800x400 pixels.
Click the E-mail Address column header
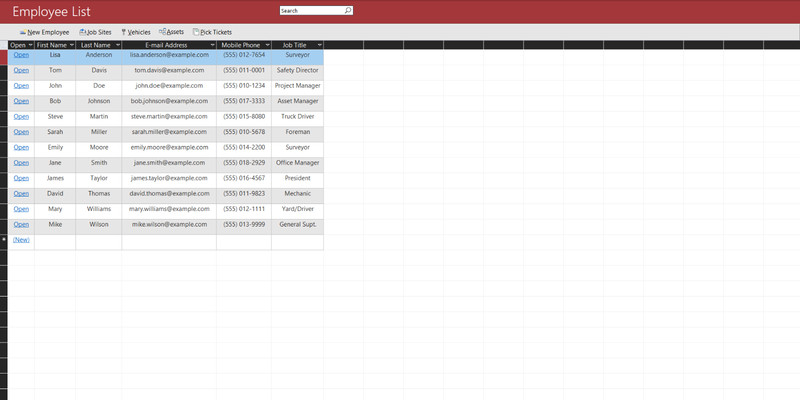tap(169, 45)
